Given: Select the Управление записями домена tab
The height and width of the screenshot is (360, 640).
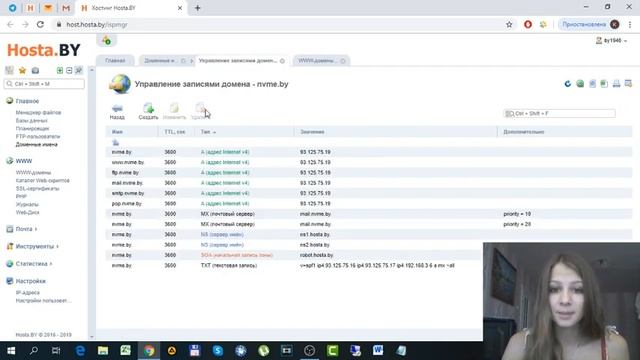Looking at the screenshot, I should tap(238, 60).
